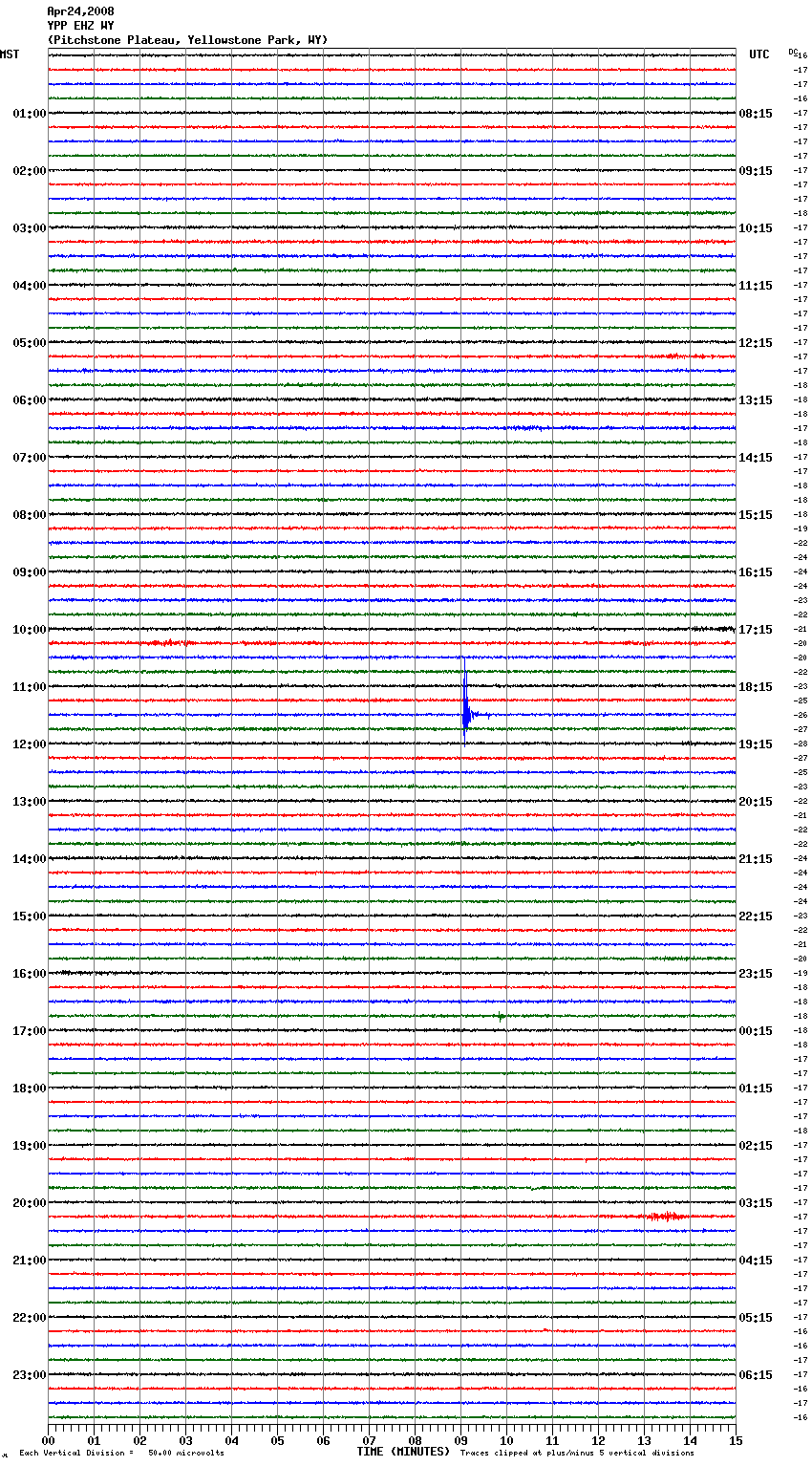This screenshot has width=812, height=1466.
Task: Click the 09 minute tick label
Action: tap(461, 1440)
